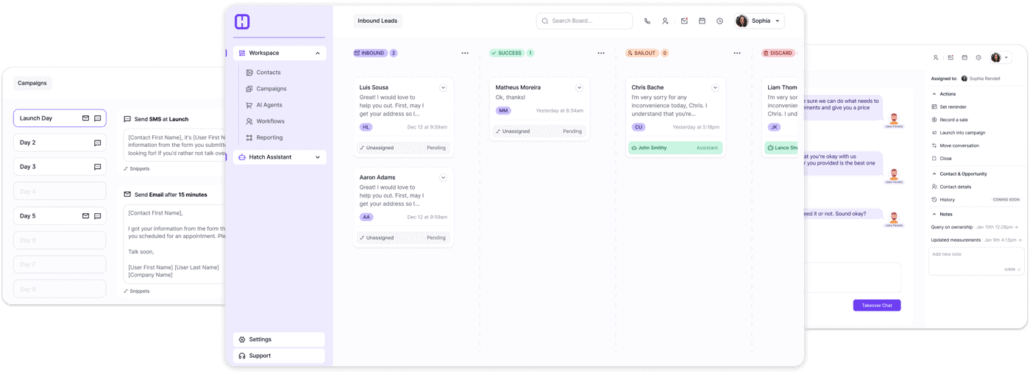Click Record a sale action

click(x=949, y=120)
